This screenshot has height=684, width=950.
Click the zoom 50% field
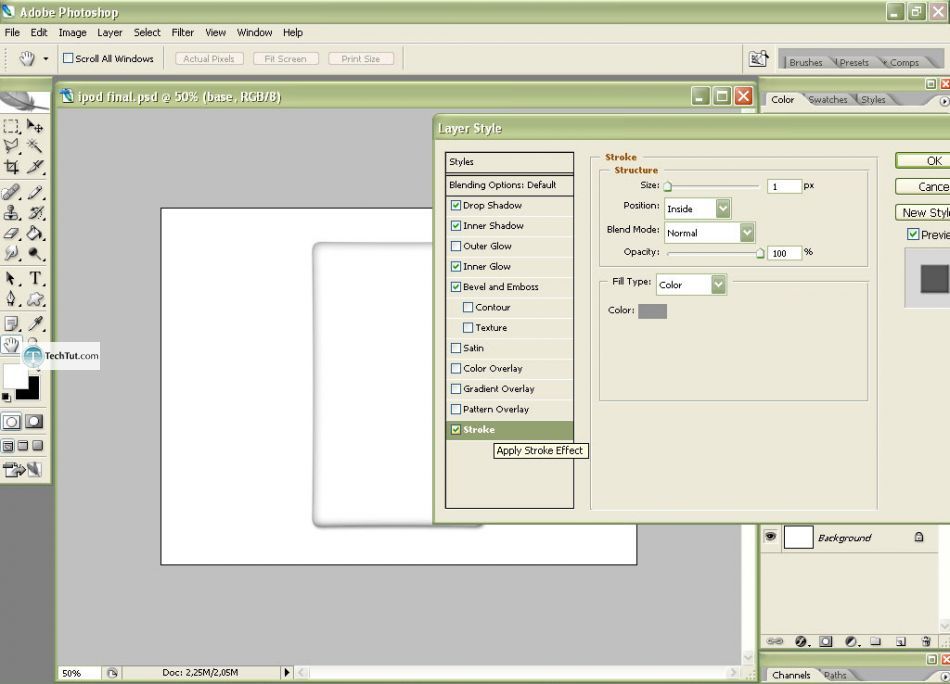pyautogui.click(x=79, y=672)
